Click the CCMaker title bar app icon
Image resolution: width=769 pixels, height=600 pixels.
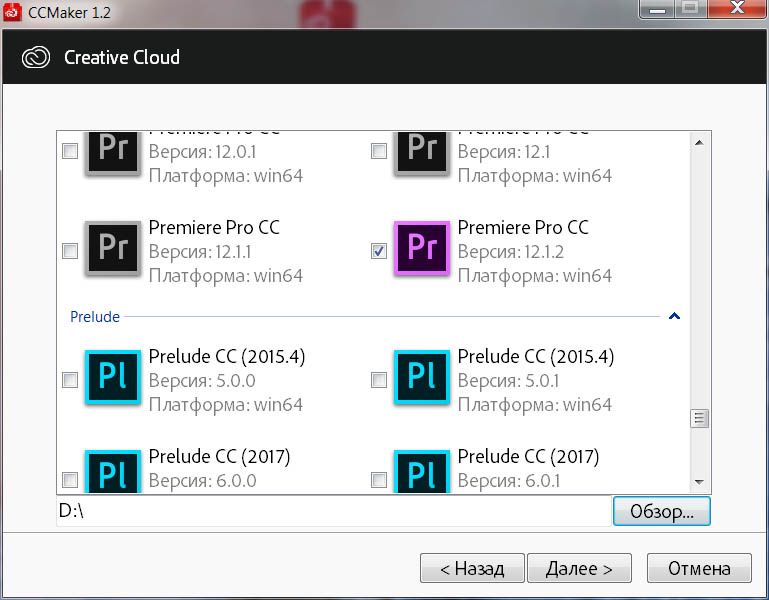pos(12,12)
